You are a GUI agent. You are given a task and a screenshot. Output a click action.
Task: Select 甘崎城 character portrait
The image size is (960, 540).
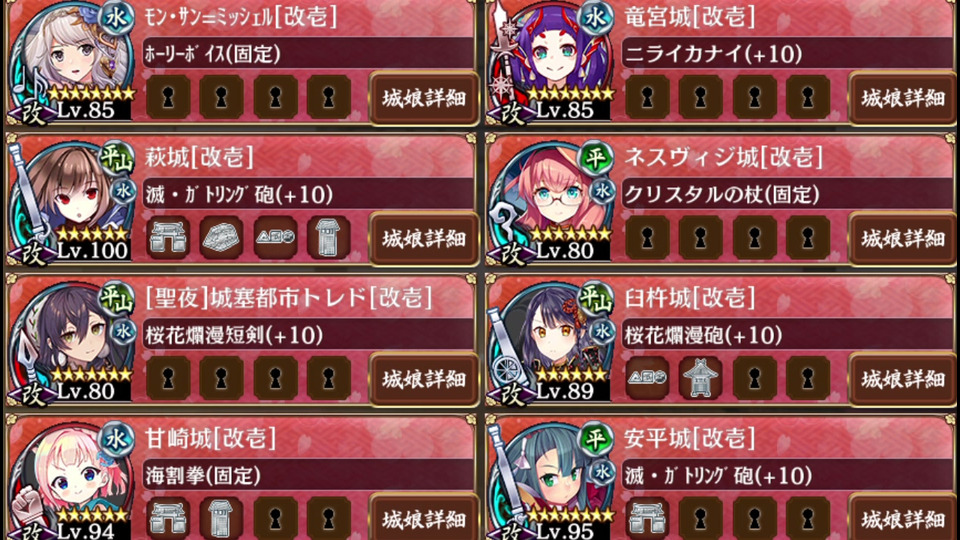click(x=70, y=481)
